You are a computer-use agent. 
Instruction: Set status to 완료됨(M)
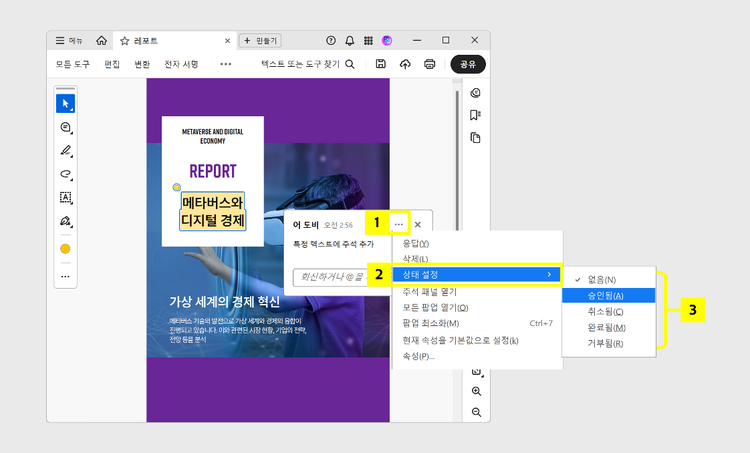[x=608, y=328]
